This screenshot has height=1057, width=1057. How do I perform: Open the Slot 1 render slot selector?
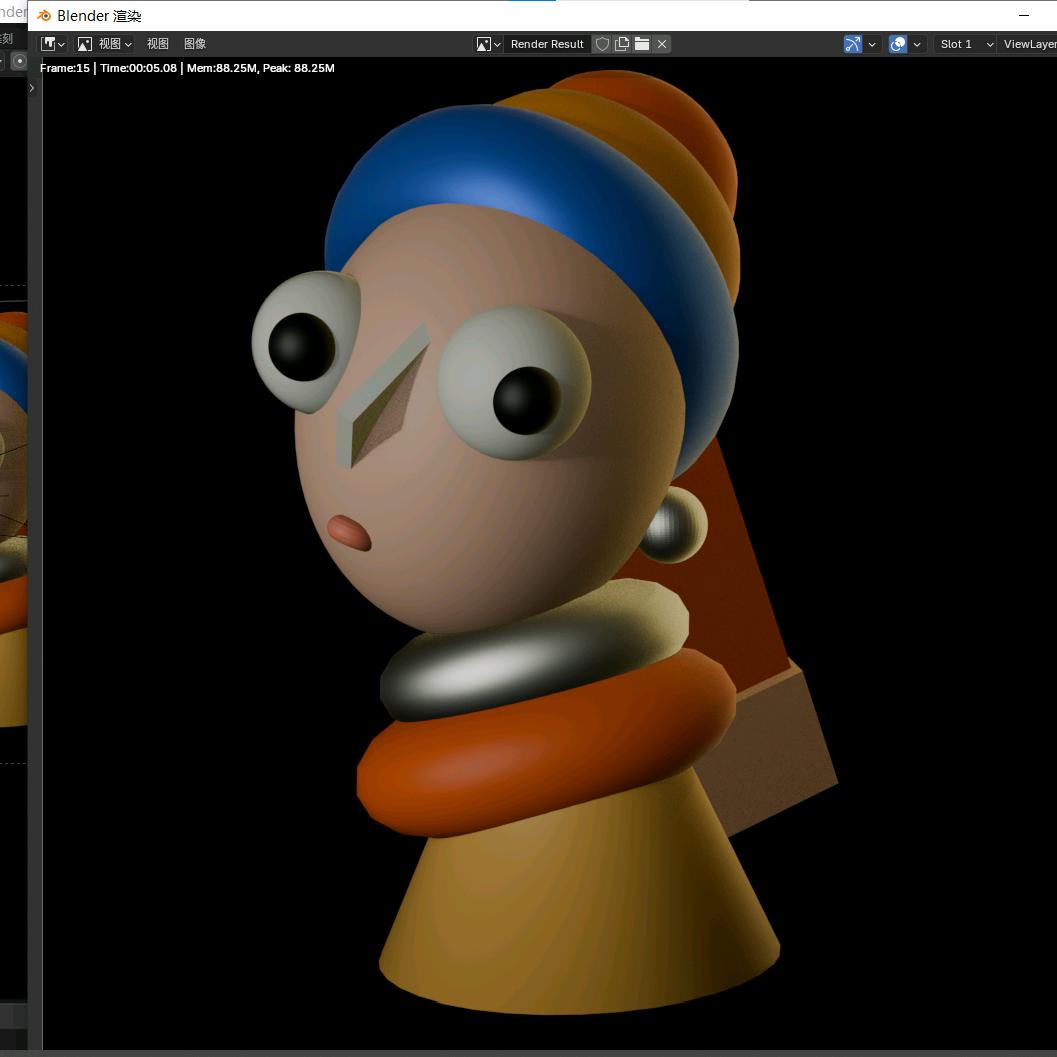pyautogui.click(x=965, y=44)
